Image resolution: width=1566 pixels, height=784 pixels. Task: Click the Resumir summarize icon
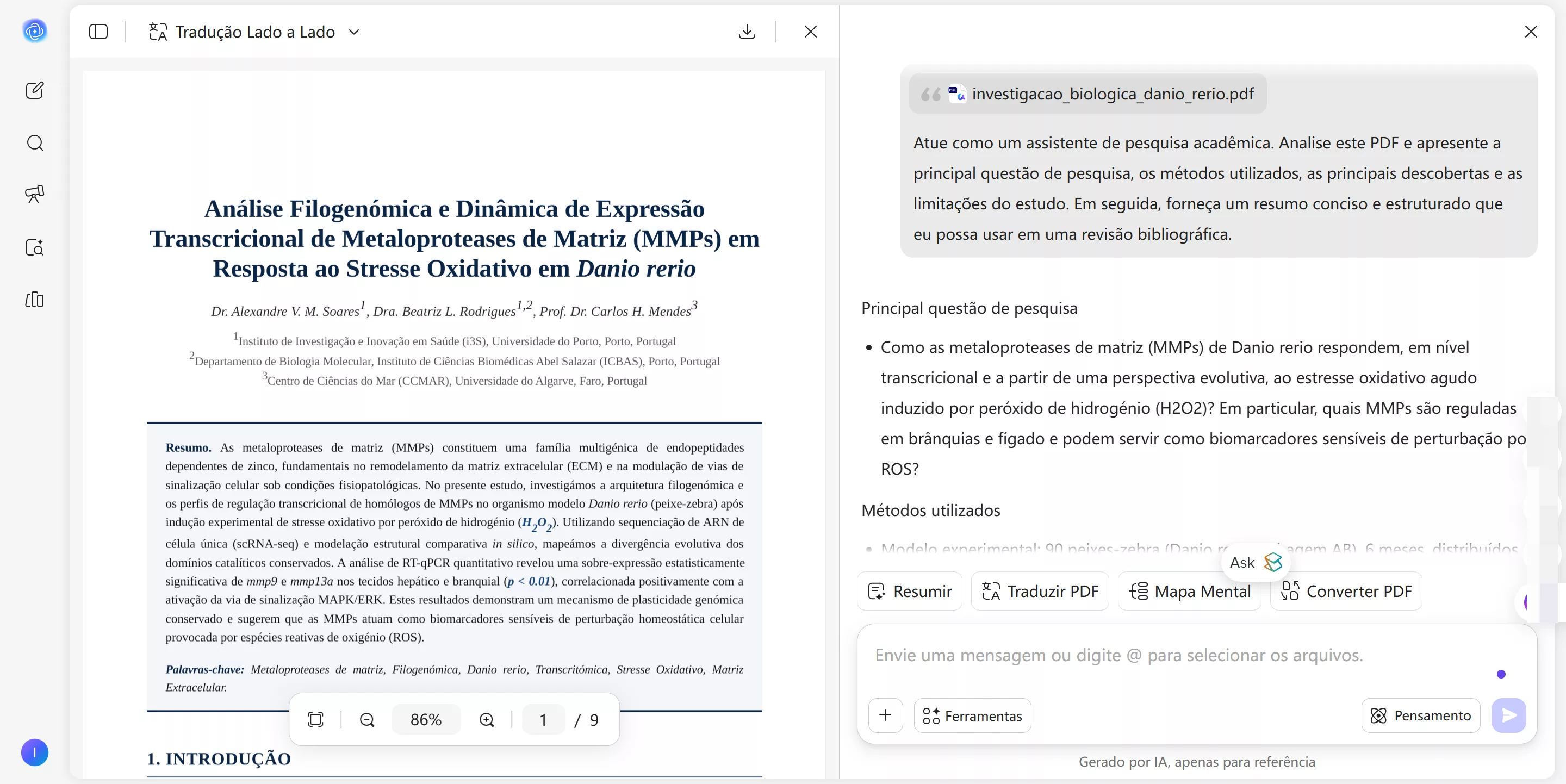[877, 591]
